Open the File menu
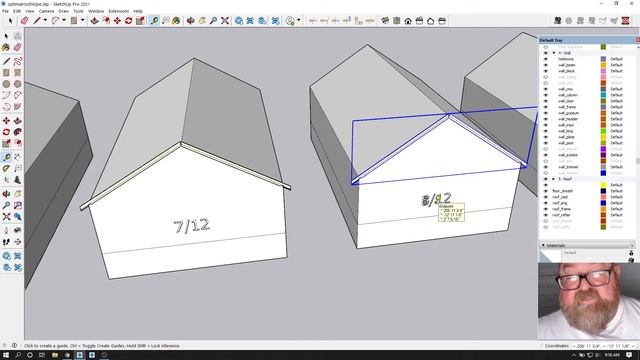640x360 pixels. tap(5, 11)
